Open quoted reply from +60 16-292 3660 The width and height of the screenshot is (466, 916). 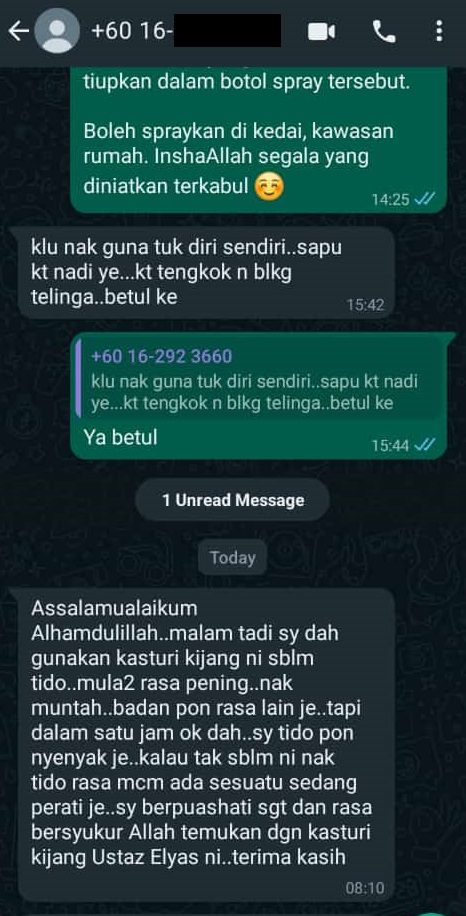258,380
